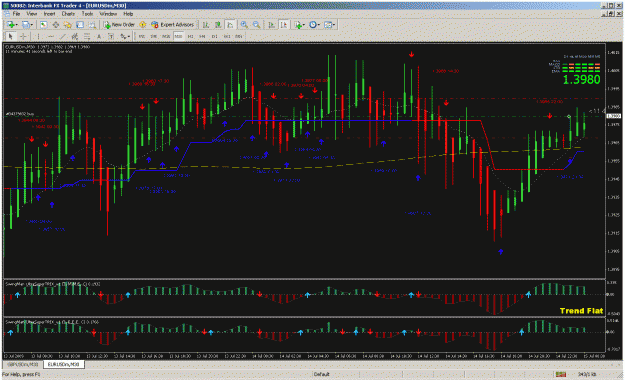Screen dimensions: 625x380
Task: Expand the Arrows tool dropdown arrow
Action: coord(129,37)
